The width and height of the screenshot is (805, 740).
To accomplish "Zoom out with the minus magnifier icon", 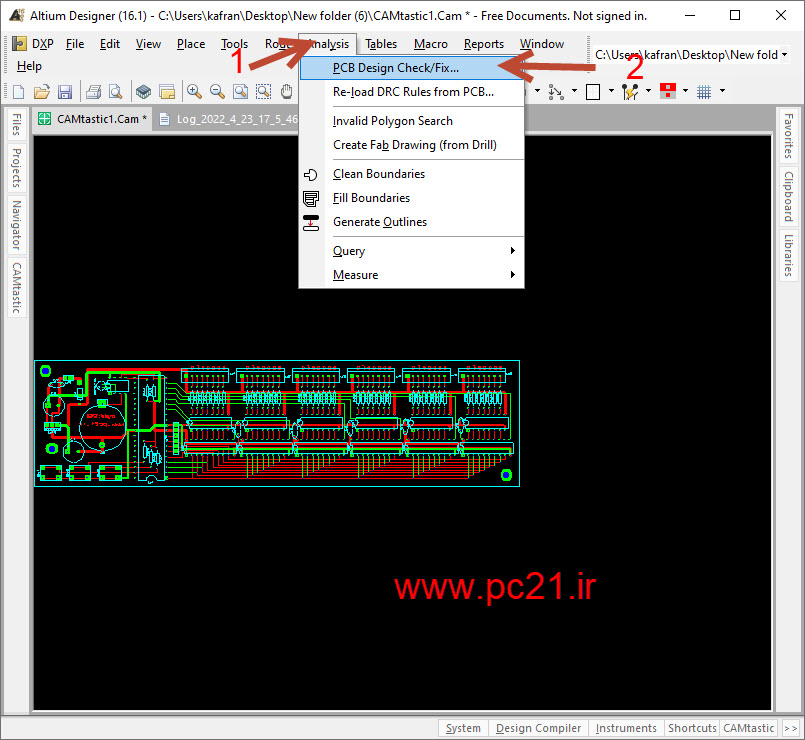I will [x=217, y=92].
